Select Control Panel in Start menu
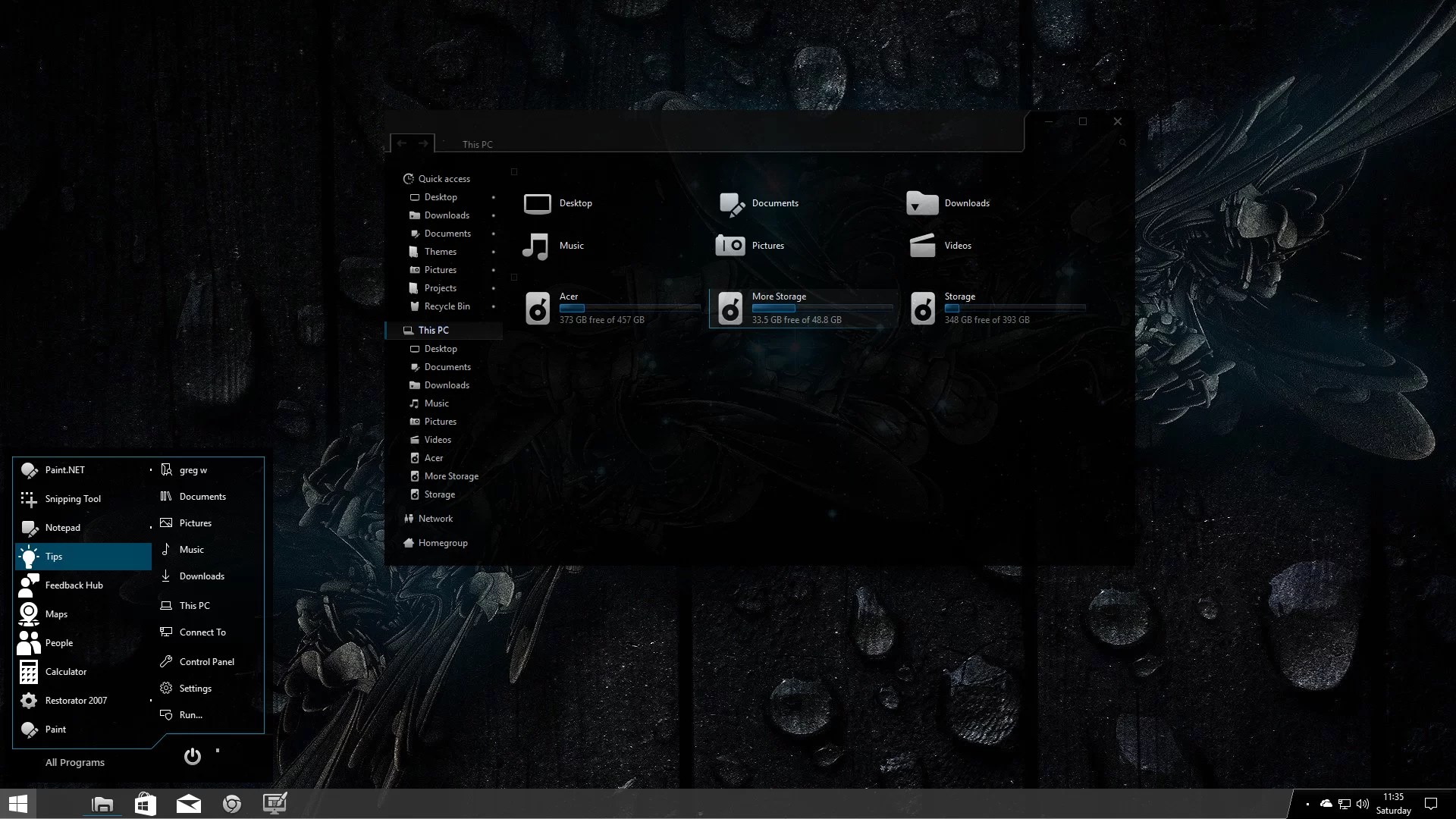This screenshot has height=819, width=1456. pos(207,662)
